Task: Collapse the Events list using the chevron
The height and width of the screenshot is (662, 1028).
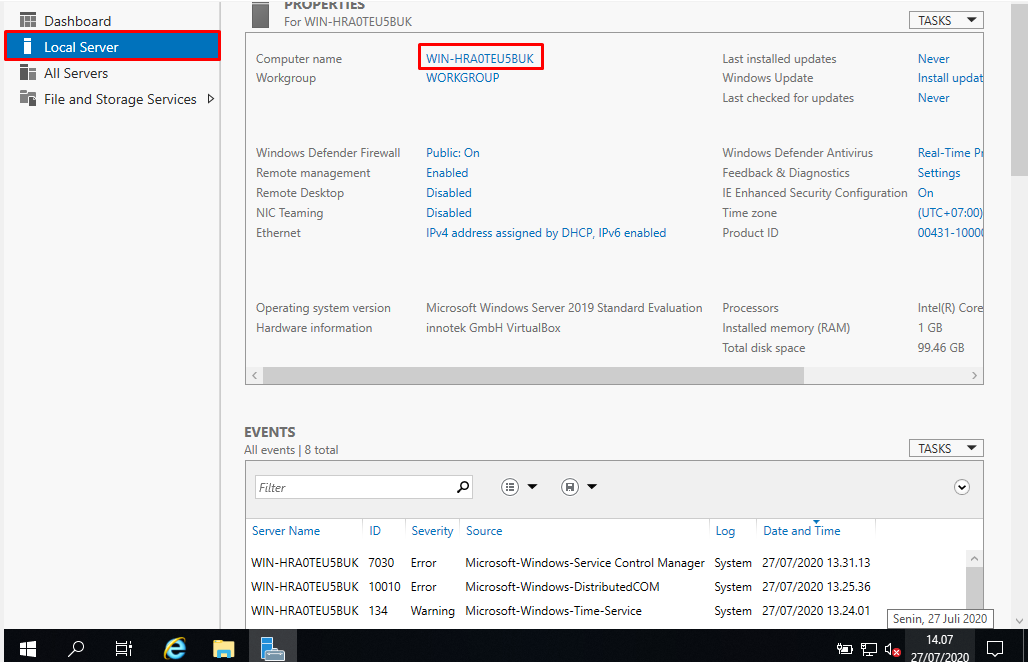Action: [961, 486]
